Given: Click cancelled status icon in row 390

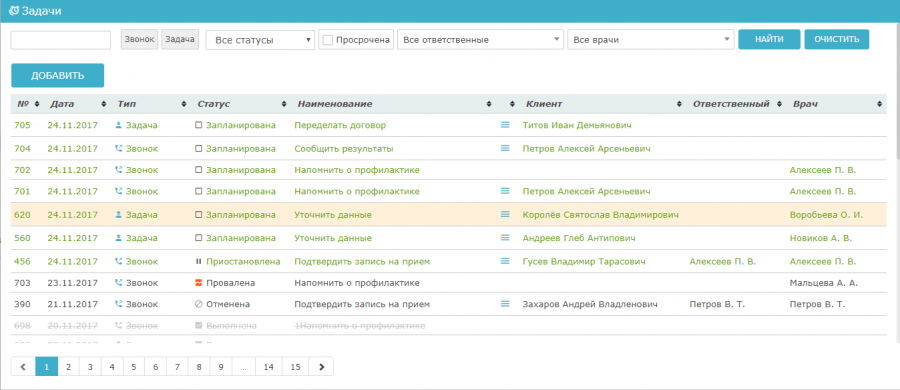Looking at the screenshot, I should 199,304.
